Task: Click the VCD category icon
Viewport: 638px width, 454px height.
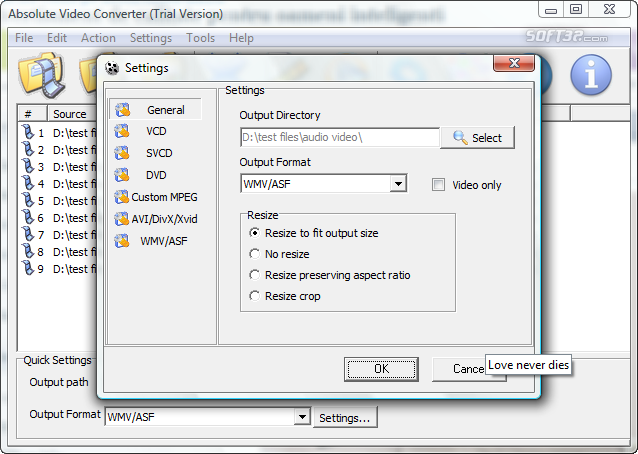Action: click(122, 131)
